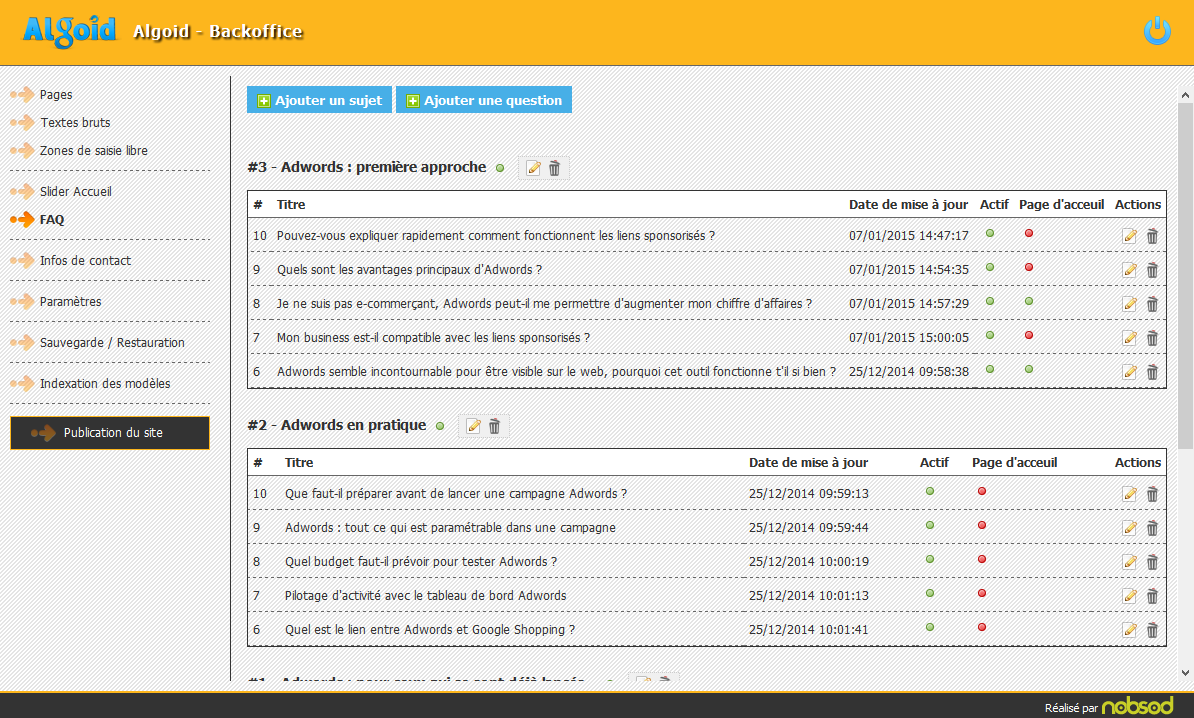Delete the topic 'Adwords : première approche'

[x=554, y=168]
